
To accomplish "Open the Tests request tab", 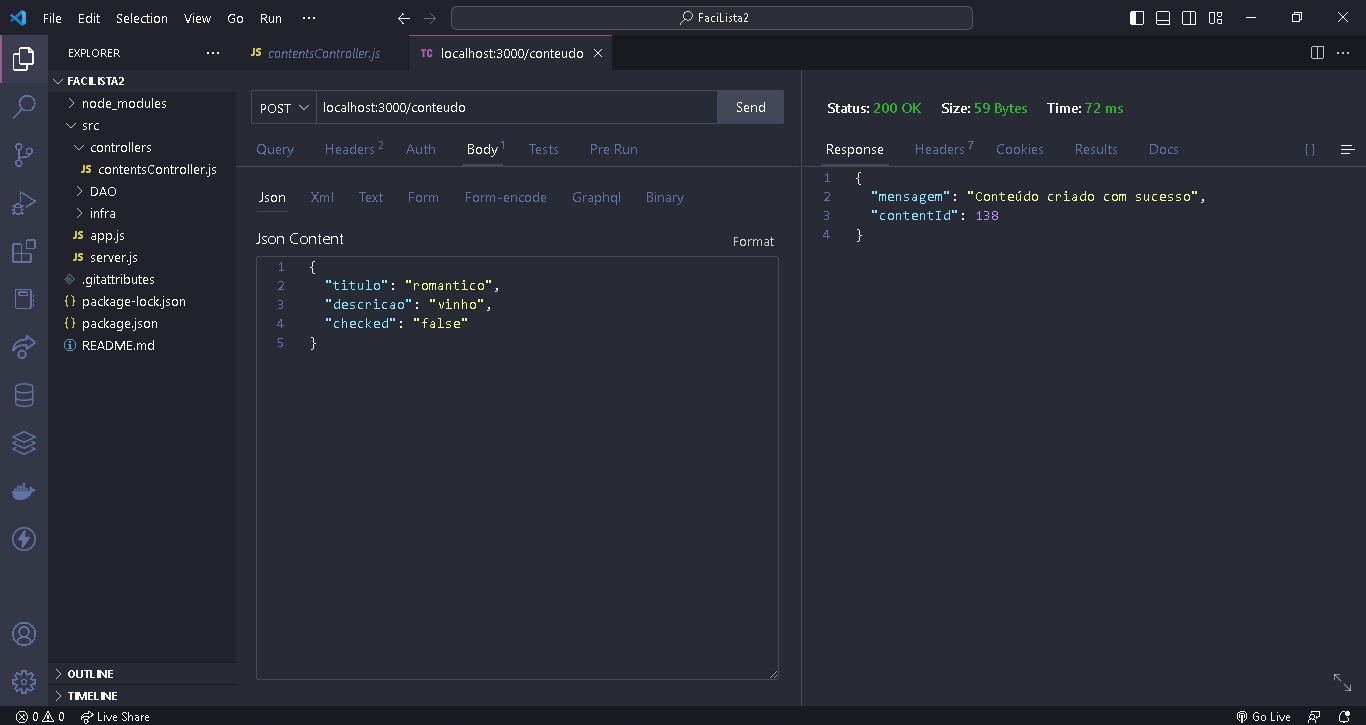I will tap(543, 149).
